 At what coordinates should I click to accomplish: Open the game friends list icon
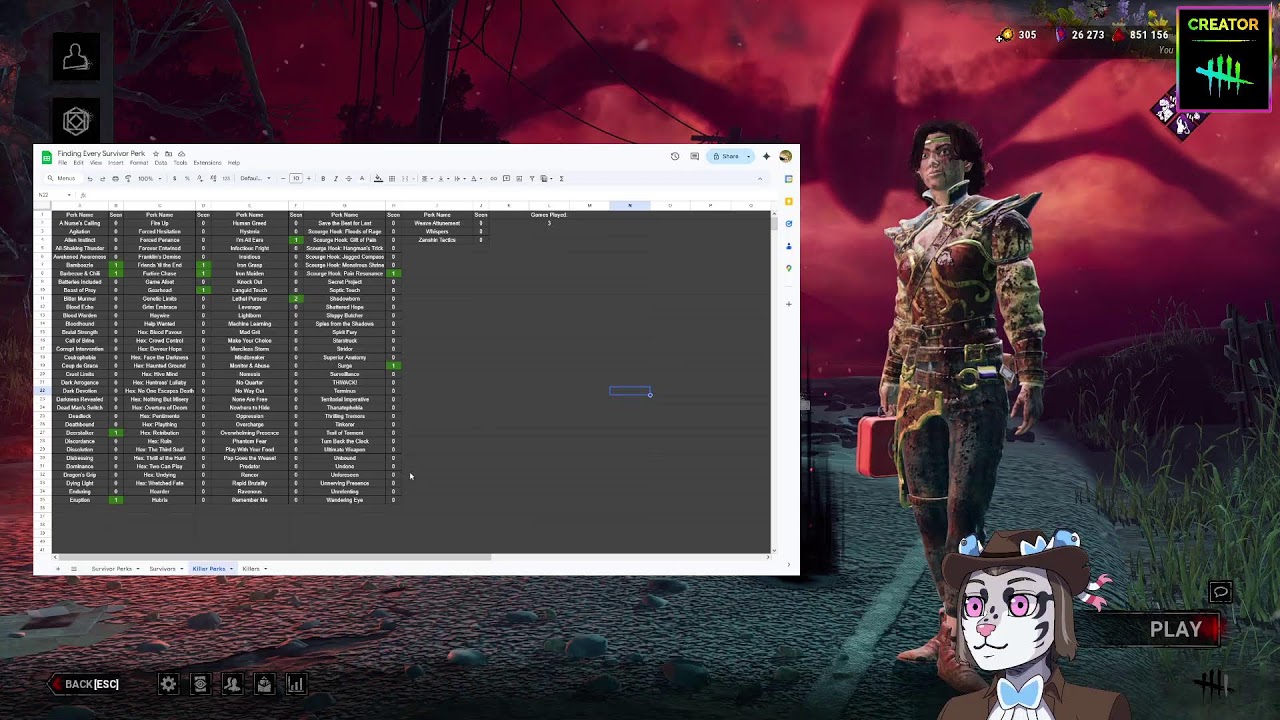click(x=232, y=684)
